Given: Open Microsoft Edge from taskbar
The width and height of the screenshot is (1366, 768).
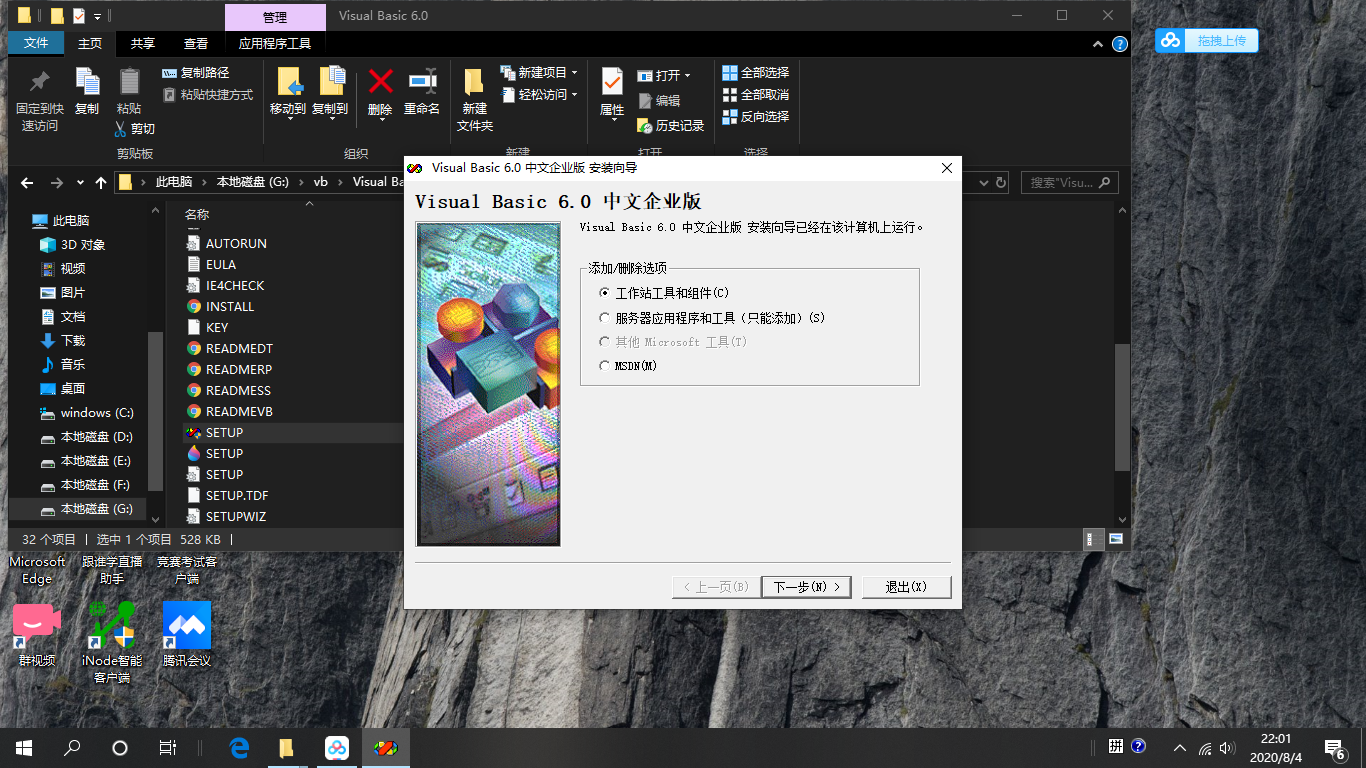Looking at the screenshot, I should click(239, 748).
